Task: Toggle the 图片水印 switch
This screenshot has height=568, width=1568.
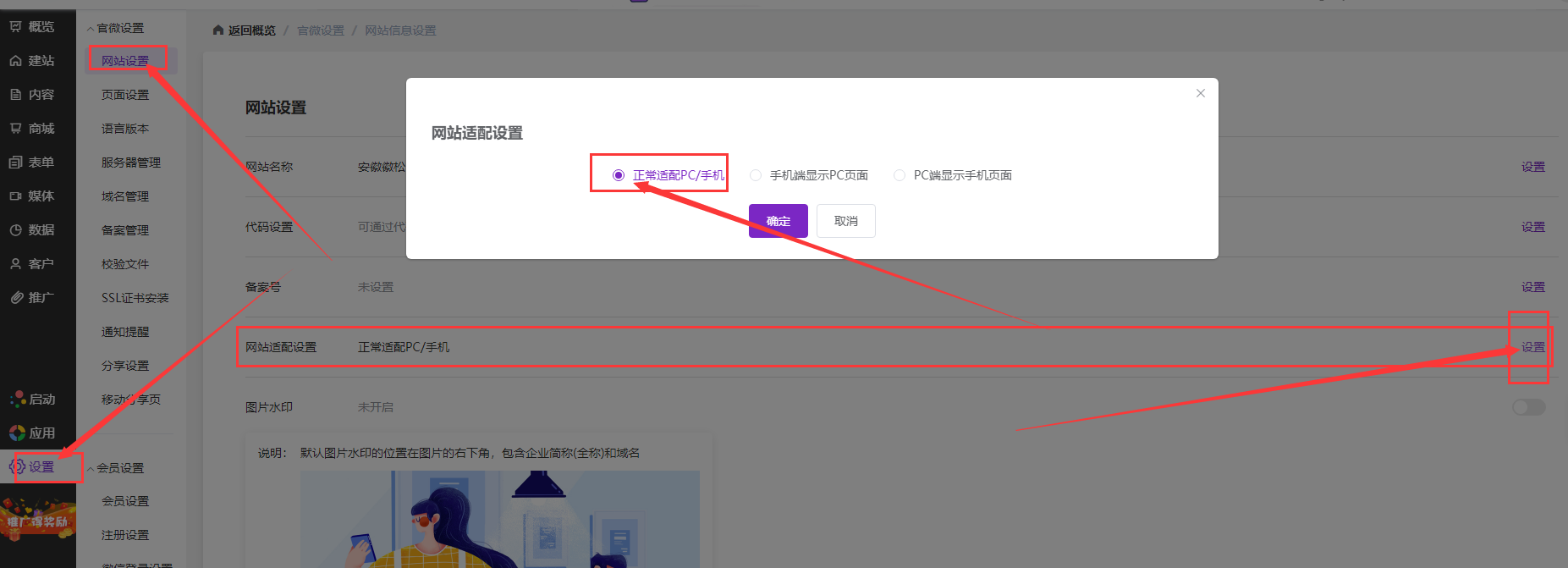Action: [x=1529, y=407]
